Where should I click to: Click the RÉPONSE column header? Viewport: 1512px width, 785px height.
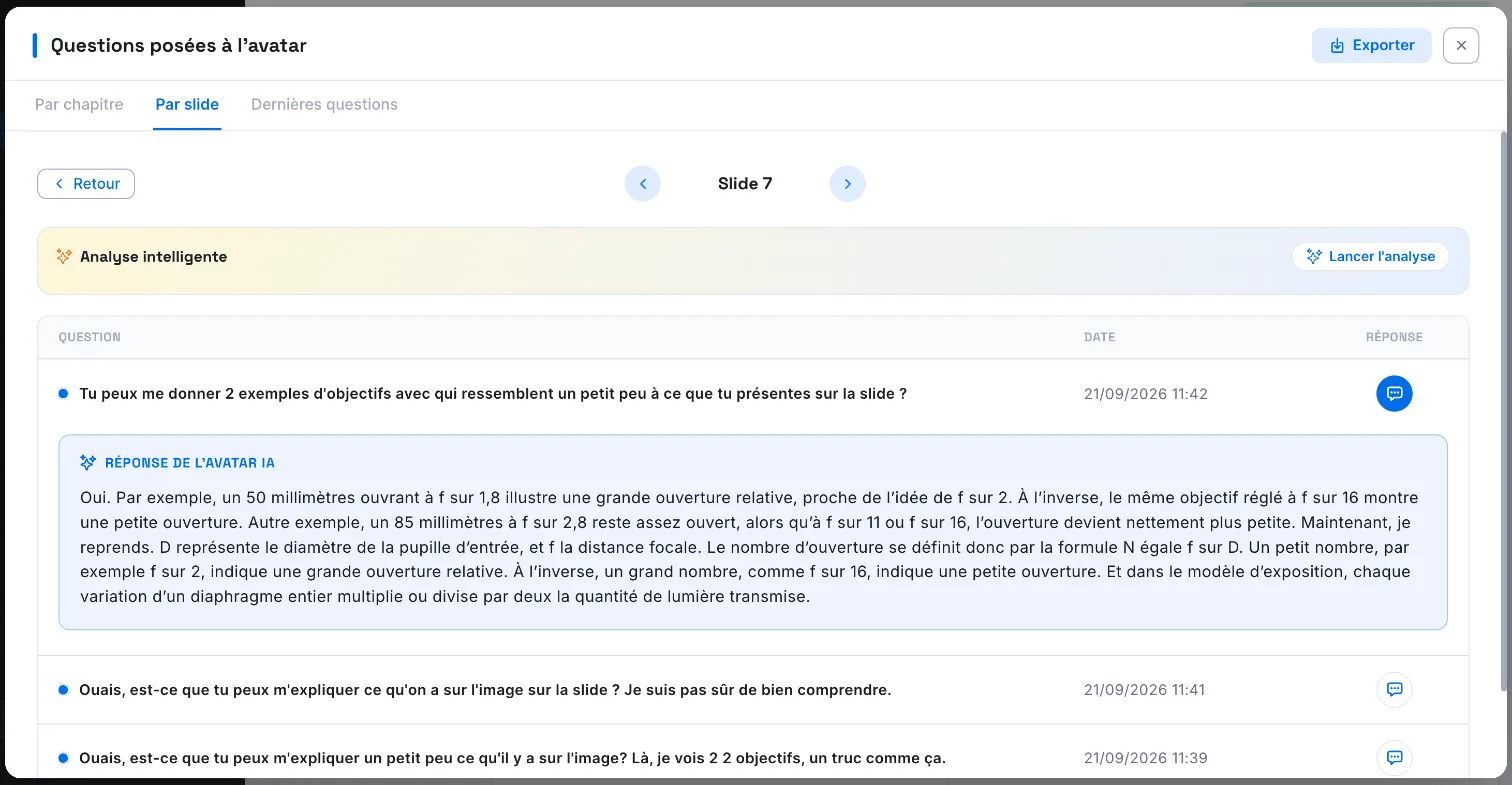(x=1394, y=337)
